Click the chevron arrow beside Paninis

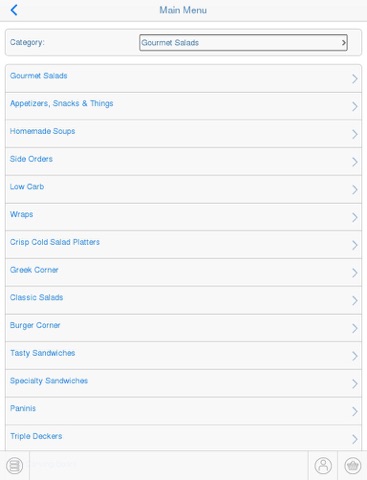point(354,411)
